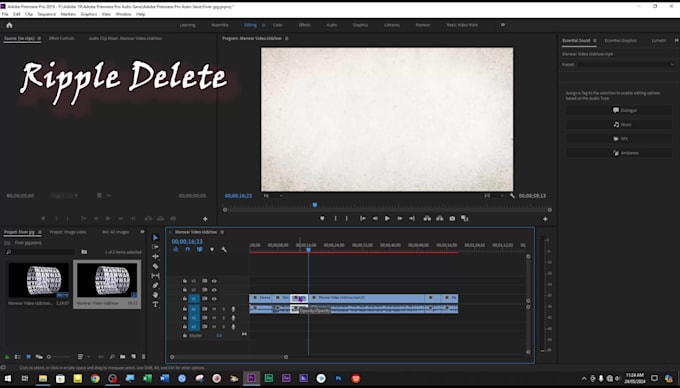Open Essential Sound panel menu
The image size is (680, 388).
pos(595,40)
